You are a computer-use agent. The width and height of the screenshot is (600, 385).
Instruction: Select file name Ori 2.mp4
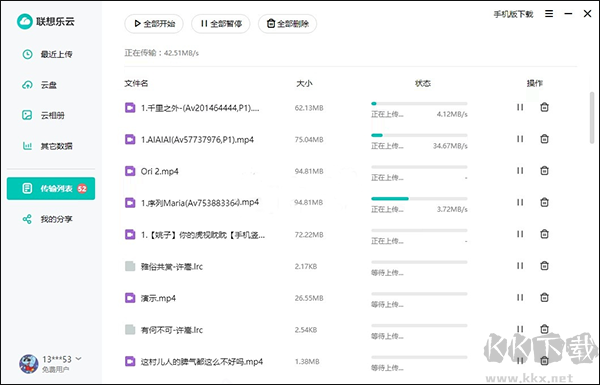click(160, 171)
